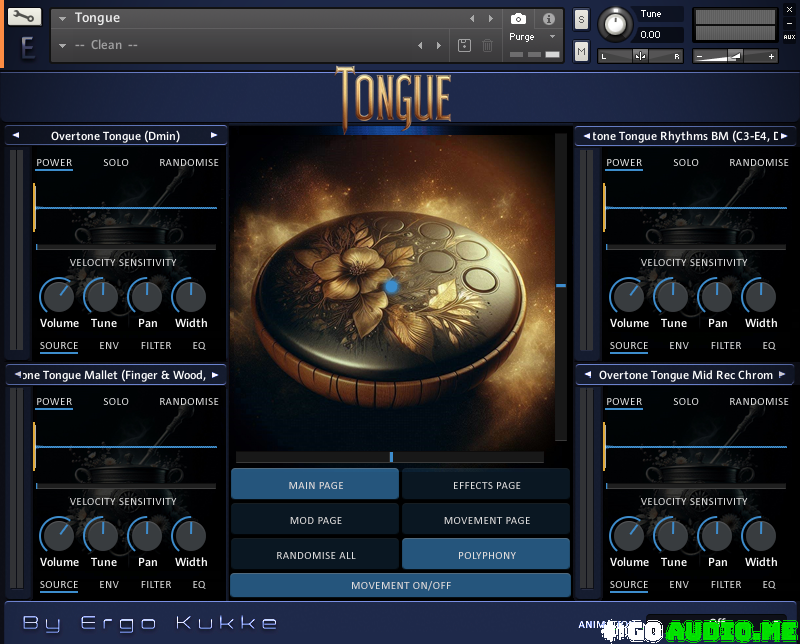This screenshot has height=644, width=800.
Task: Click the Tune knob in the header
Action: pyautogui.click(x=616, y=23)
